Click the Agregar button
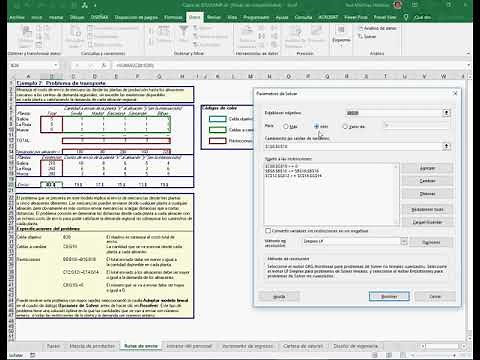The width and height of the screenshot is (480, 360). click(427, 168)
